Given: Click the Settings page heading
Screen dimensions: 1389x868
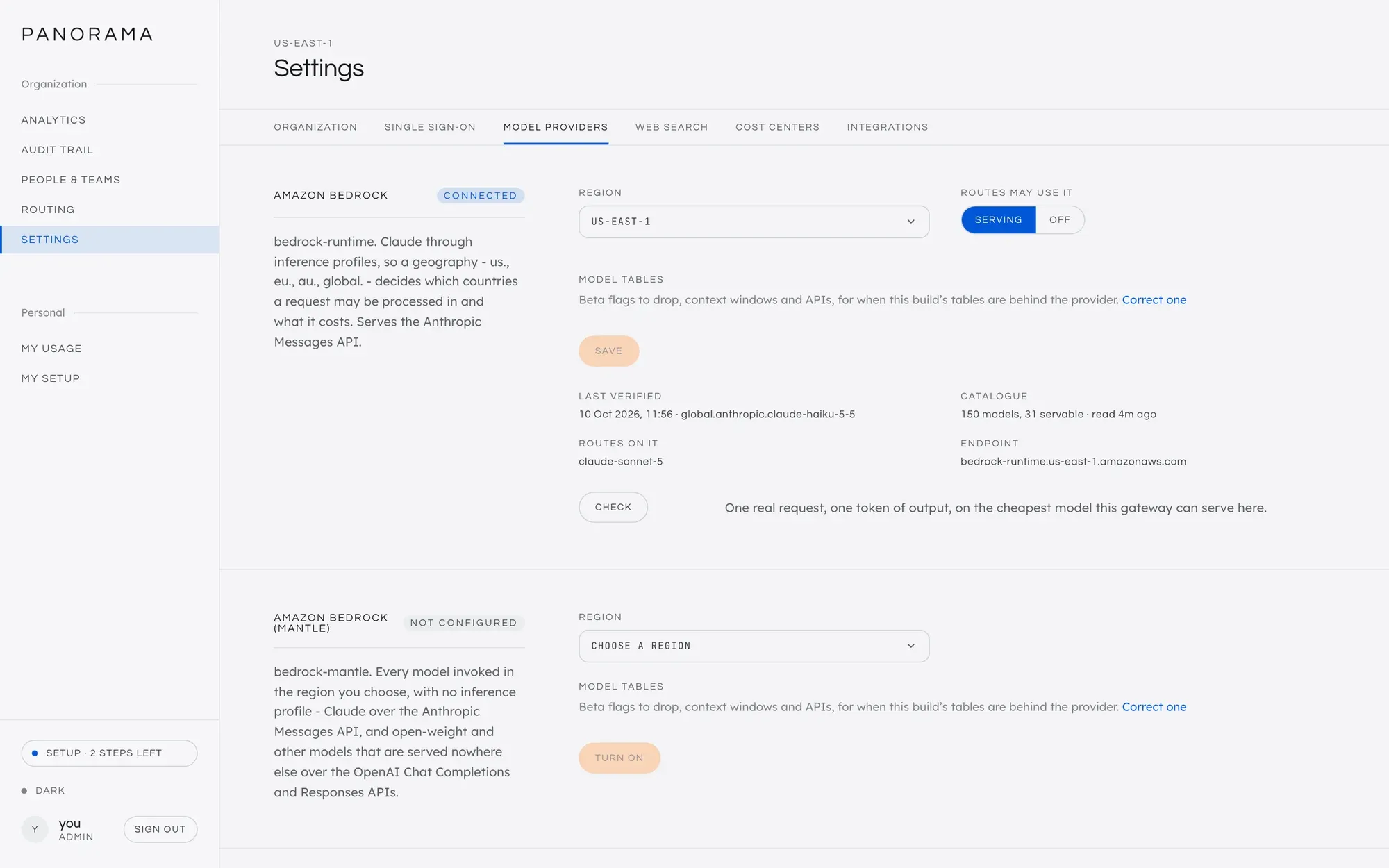Looking at the screenshot, I should pos(319,68).
